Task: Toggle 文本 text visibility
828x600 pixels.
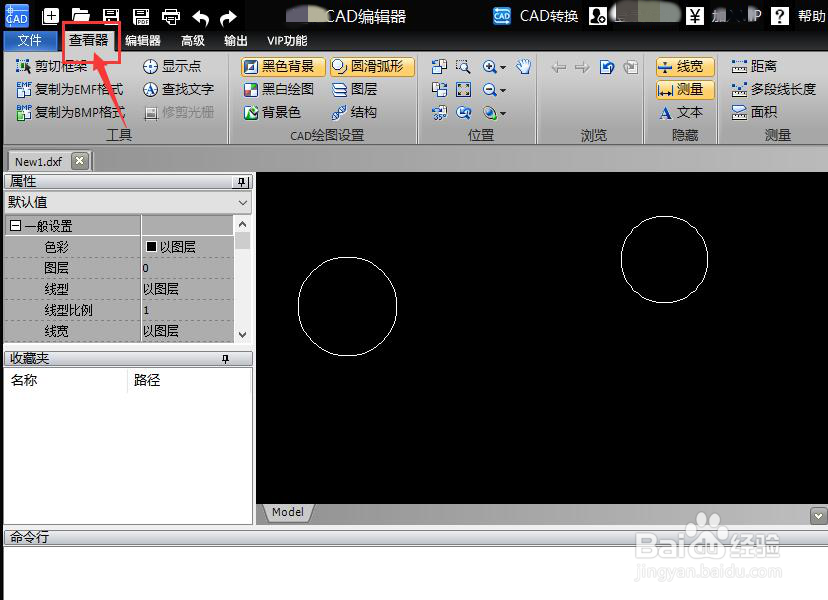Action: [681, 112]
